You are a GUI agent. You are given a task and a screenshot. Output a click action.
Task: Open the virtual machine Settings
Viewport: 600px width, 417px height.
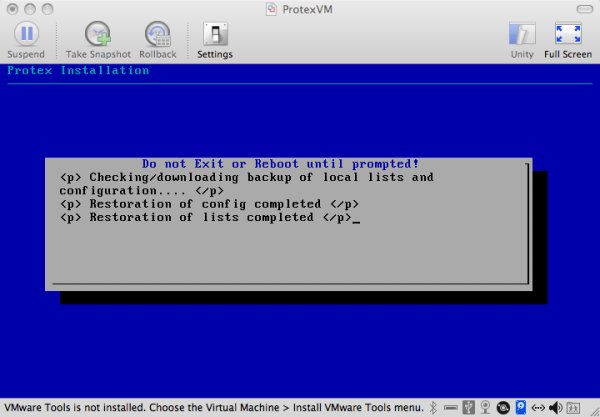[215, 39]
